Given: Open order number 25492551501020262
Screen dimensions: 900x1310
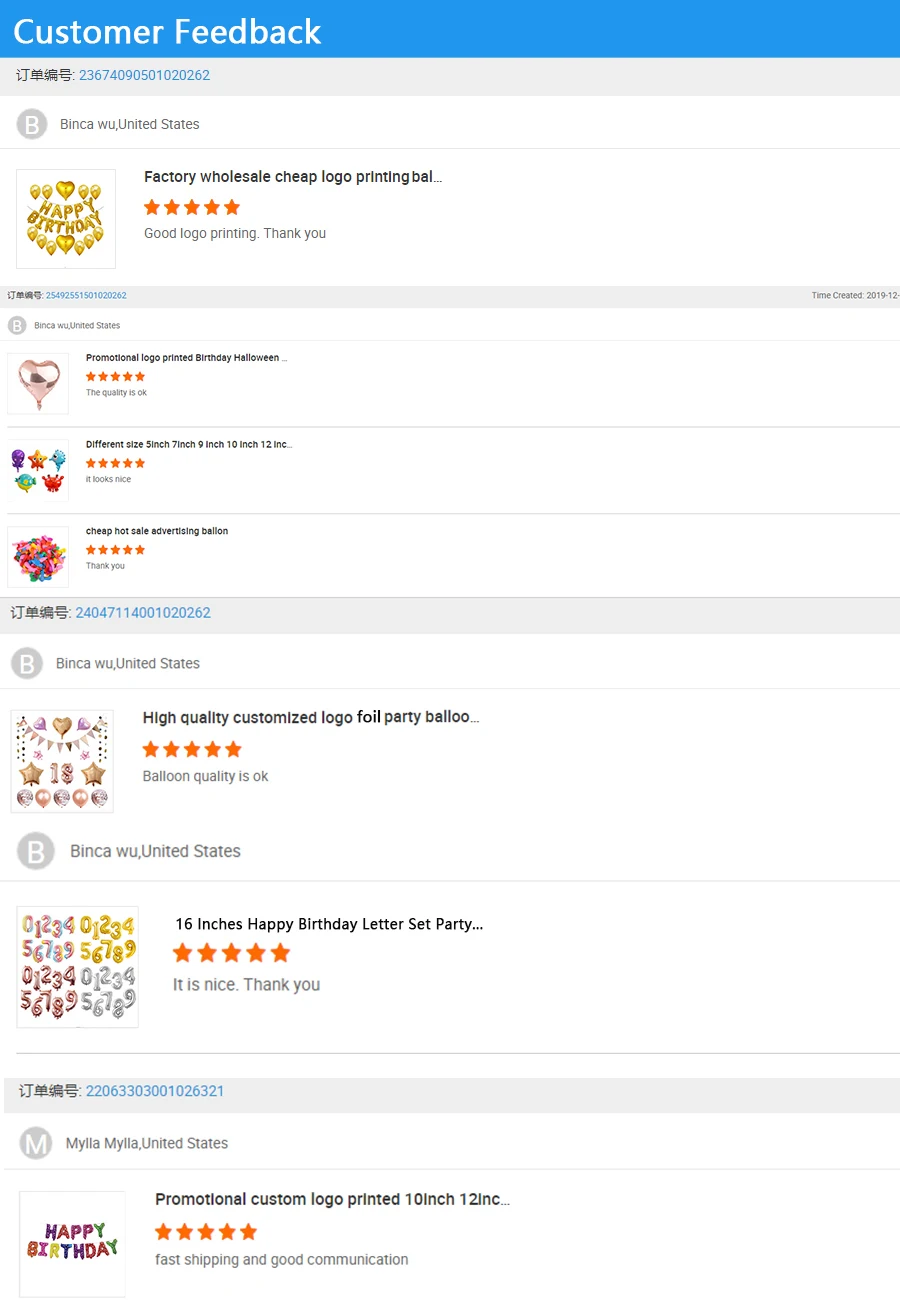Looking at the screenshot, I should 86,296.
